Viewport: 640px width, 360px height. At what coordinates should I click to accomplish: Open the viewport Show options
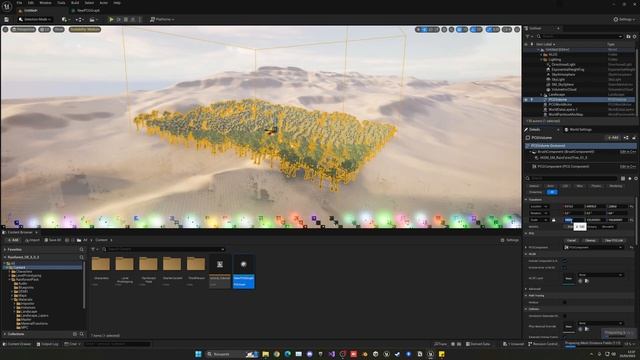click(x=59, y=29)
